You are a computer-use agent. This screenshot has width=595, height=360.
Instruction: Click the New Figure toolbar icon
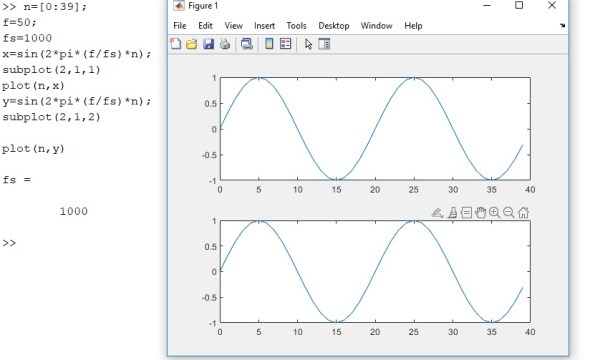(175, 44)
